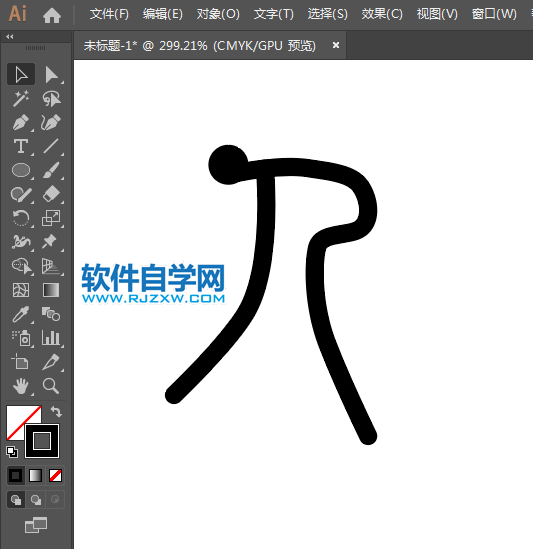Change screen mode button
Image resolution: width=533 pixels, height=549 pixels.
pyautogui.click(x=36, y=525)
